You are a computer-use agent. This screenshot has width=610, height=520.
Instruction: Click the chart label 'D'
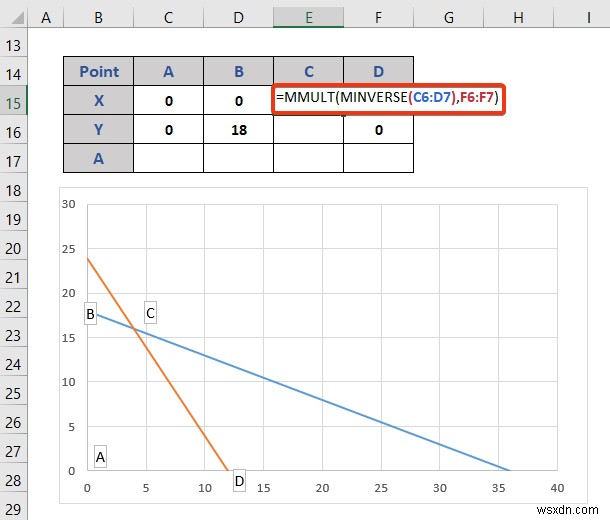(x=239, y=481)
